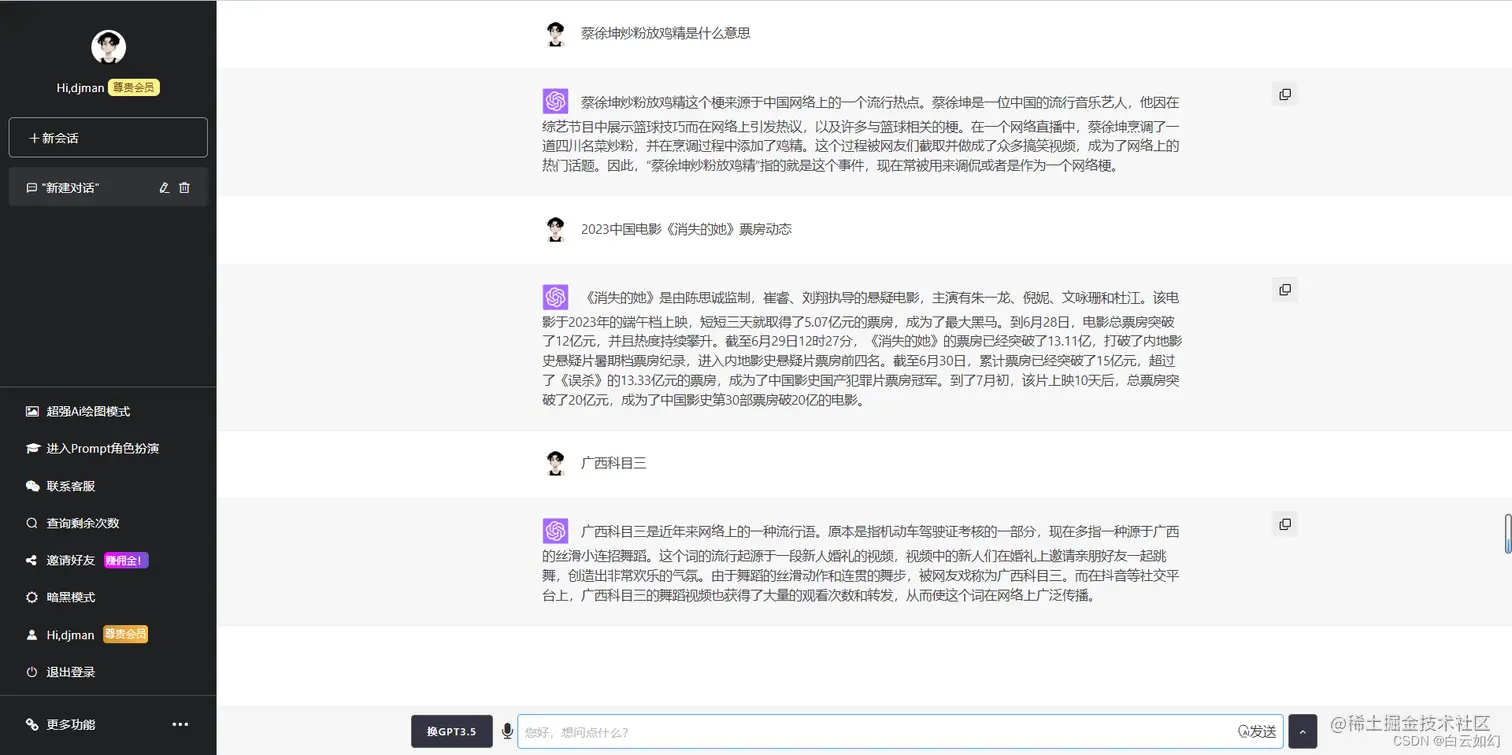Start a new chat with 新会话
The height and width of the screenshot is (755, 1512).
point(107,137)
